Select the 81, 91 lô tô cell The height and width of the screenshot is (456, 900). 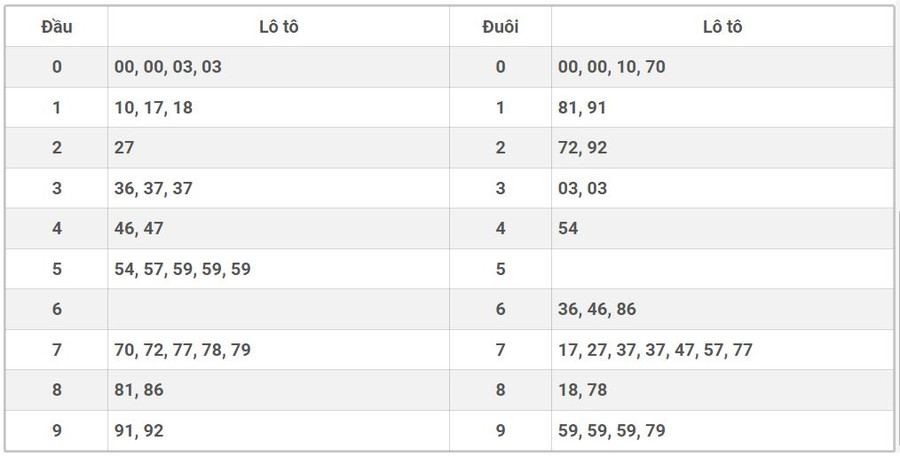pos(582,107)
